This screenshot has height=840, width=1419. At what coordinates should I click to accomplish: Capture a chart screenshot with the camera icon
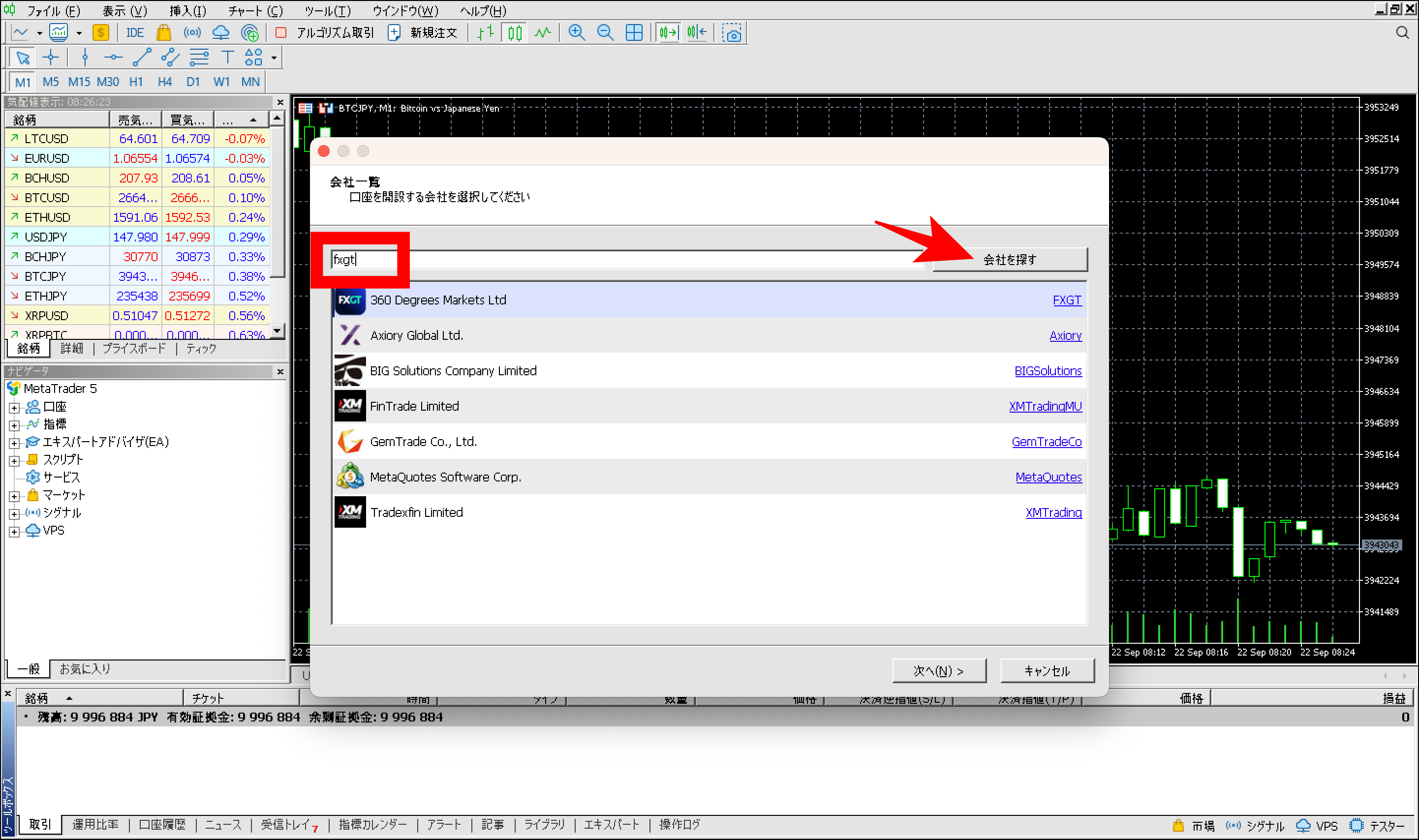(x=733, y=32)
